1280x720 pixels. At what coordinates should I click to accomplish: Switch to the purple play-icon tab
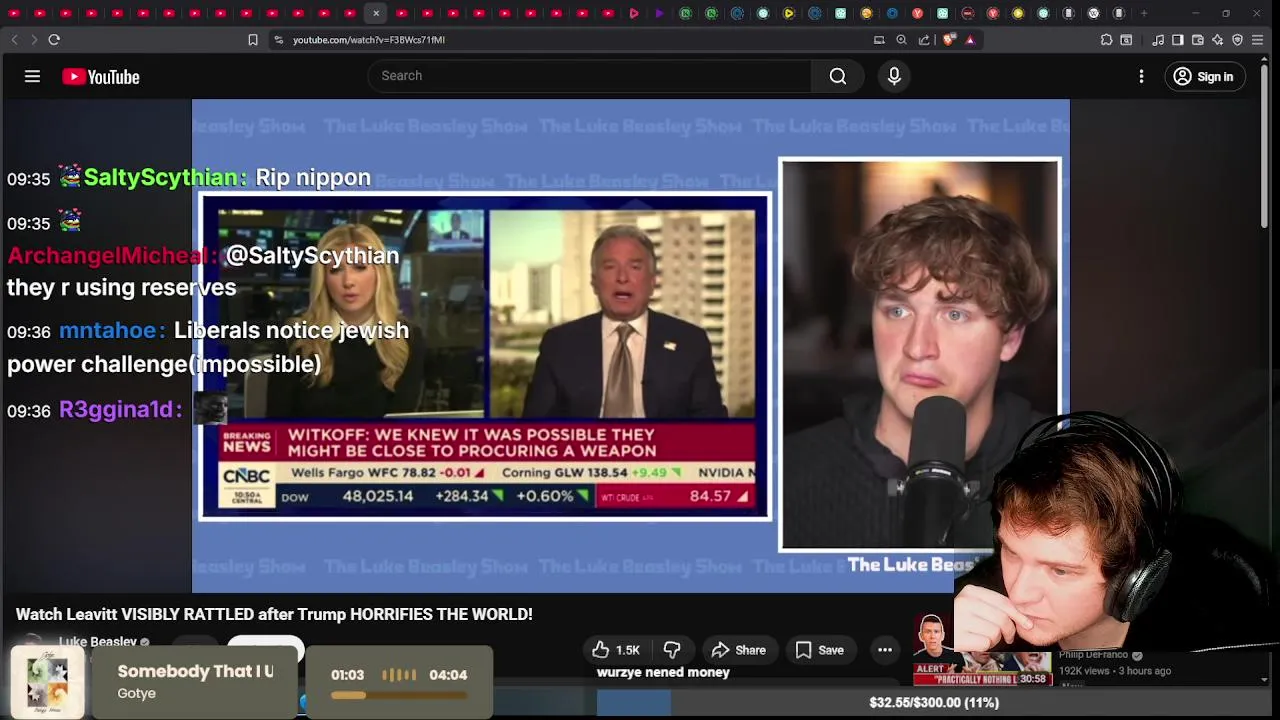coord(659,13)
